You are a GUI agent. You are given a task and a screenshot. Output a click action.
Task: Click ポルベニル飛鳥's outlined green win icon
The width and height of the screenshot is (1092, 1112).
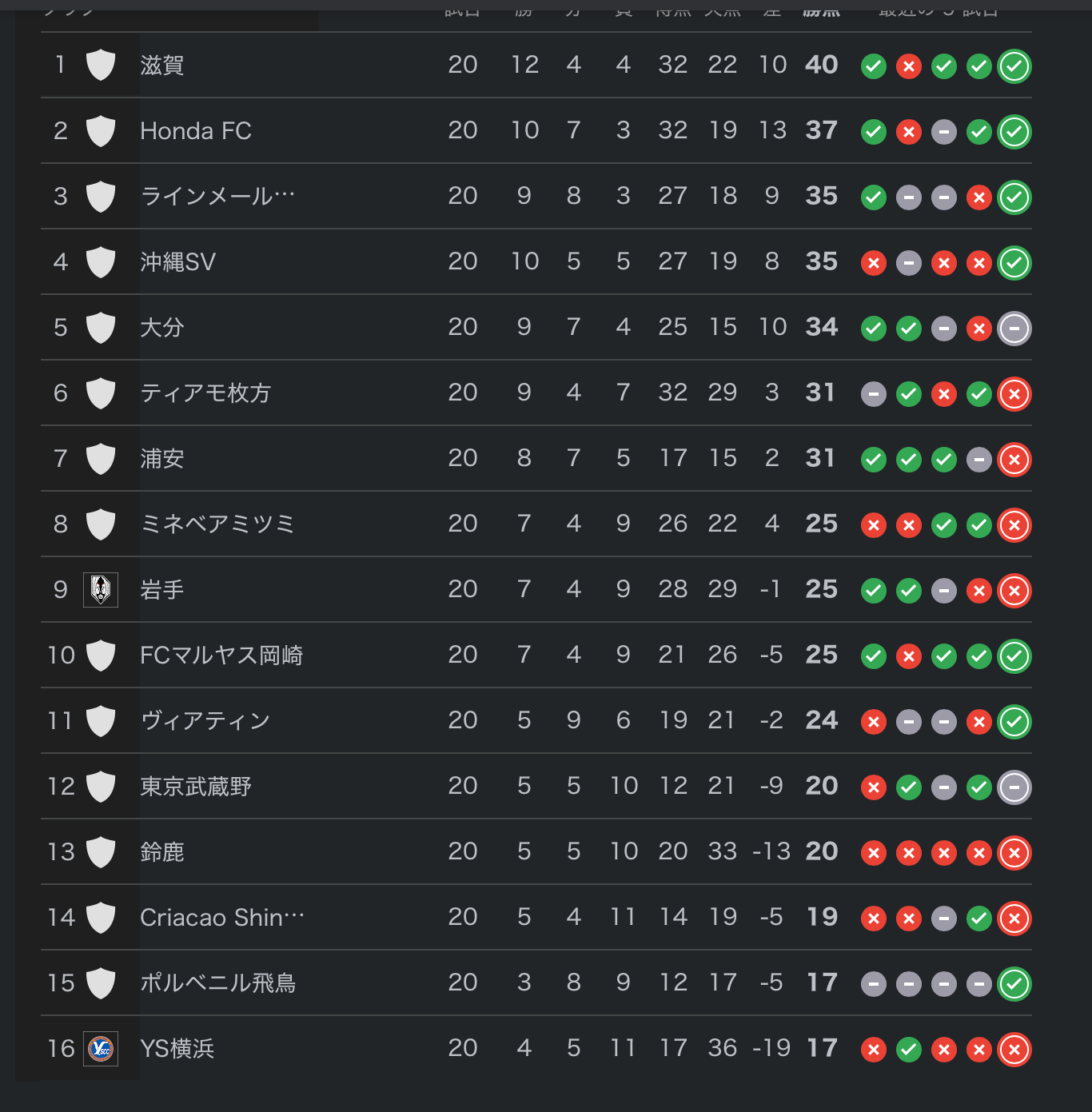[1014, 984]
